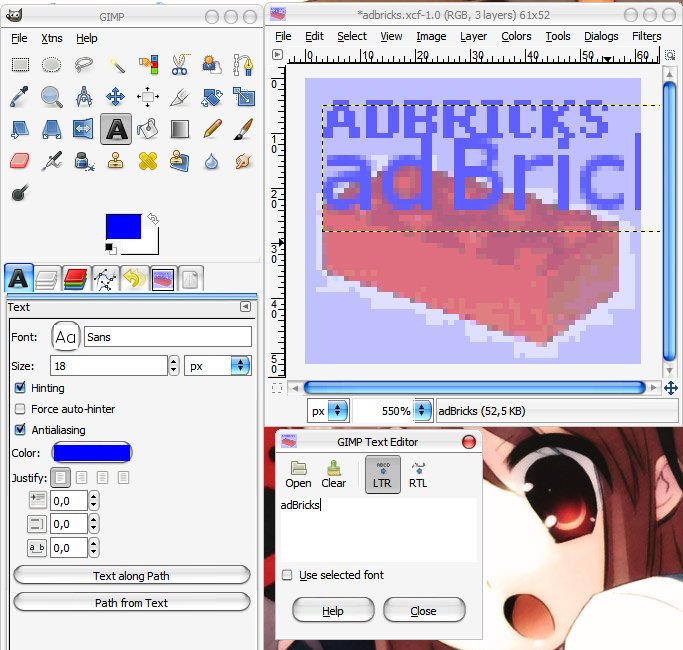The width and height of the screenshot is (683, 650).
Task: Select the Fuzzy Select magic wand tool
Action: click(x=116, y=65)
